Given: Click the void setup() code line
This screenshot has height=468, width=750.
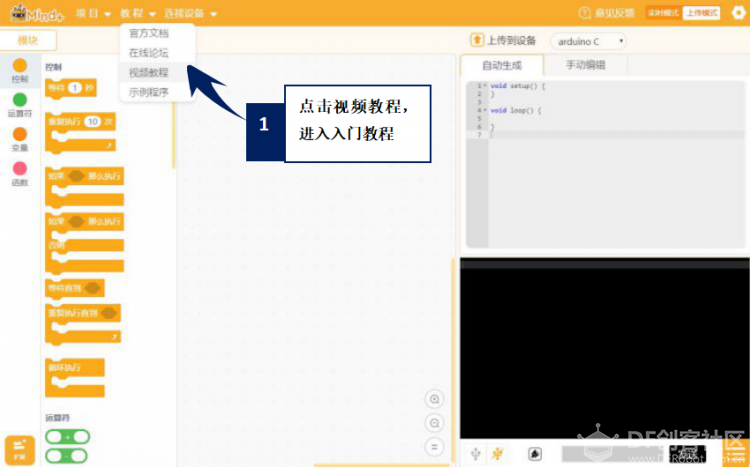Looking at the screenshot, I should pos(518,86).
